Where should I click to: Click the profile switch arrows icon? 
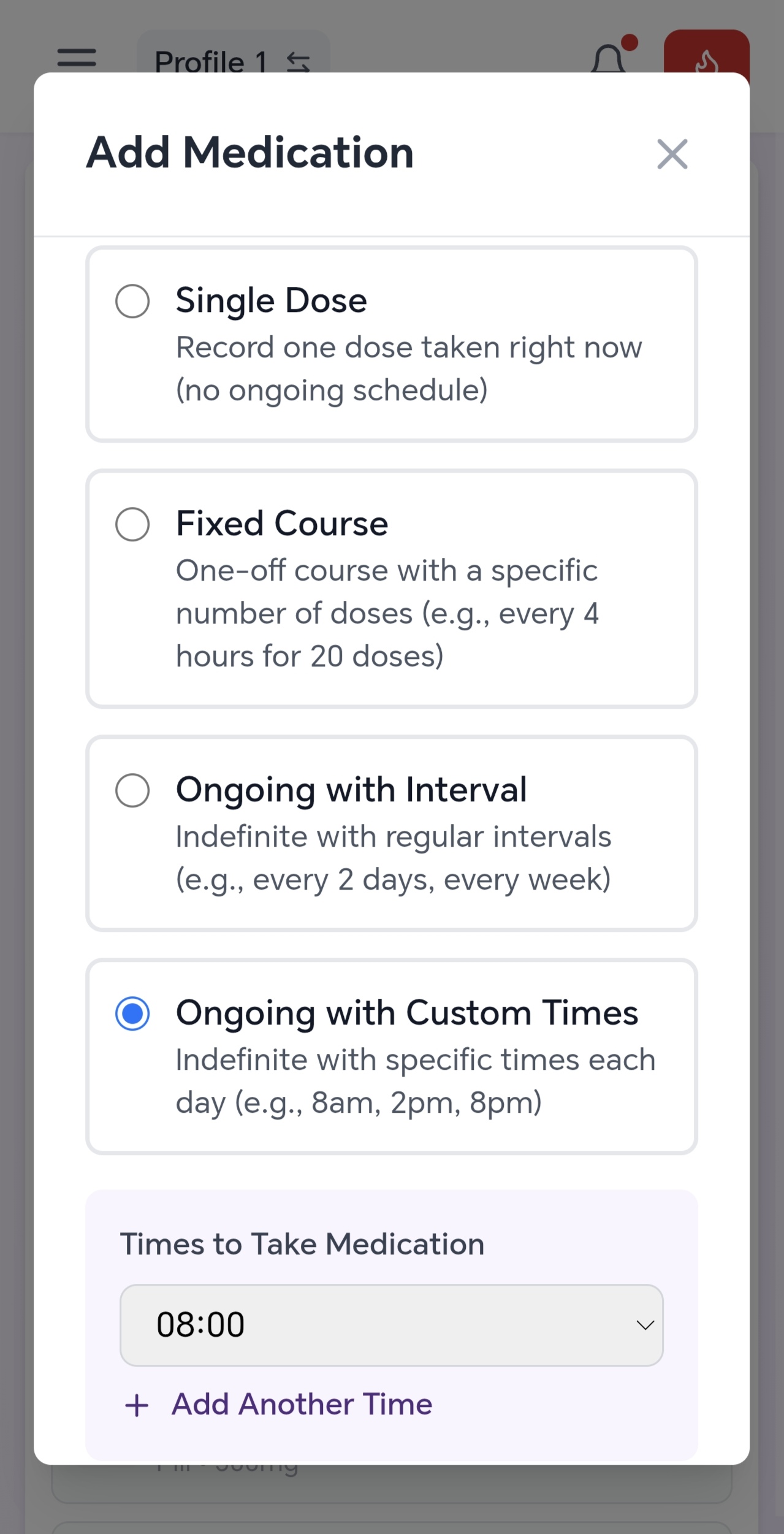[x=299, y=62]
